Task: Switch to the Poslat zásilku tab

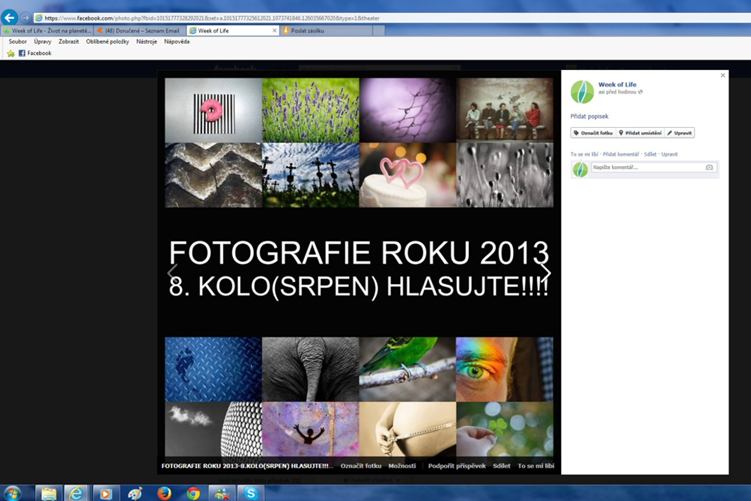Action: coord(327,30)
